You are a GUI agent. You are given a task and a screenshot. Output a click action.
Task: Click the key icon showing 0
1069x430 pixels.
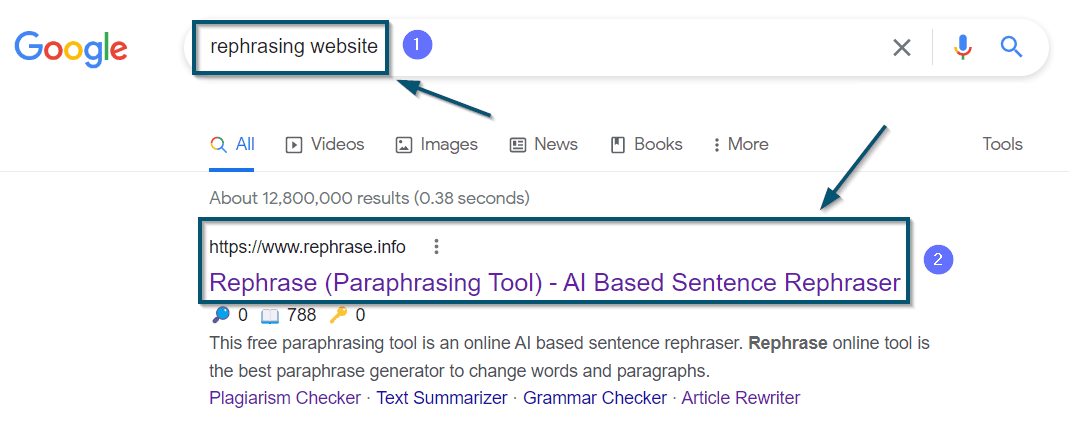coord(338,315)
